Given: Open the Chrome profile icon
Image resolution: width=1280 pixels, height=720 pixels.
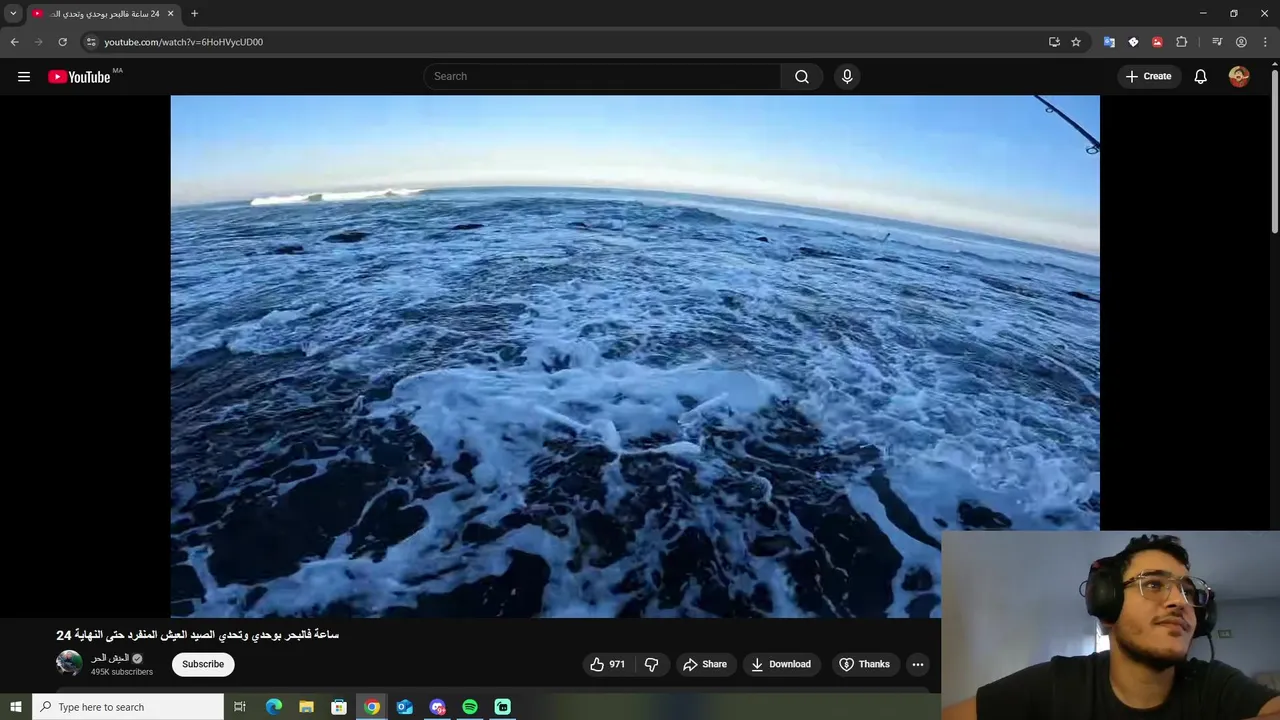Looking at the screenshot, I should (x=1241, y=42).
